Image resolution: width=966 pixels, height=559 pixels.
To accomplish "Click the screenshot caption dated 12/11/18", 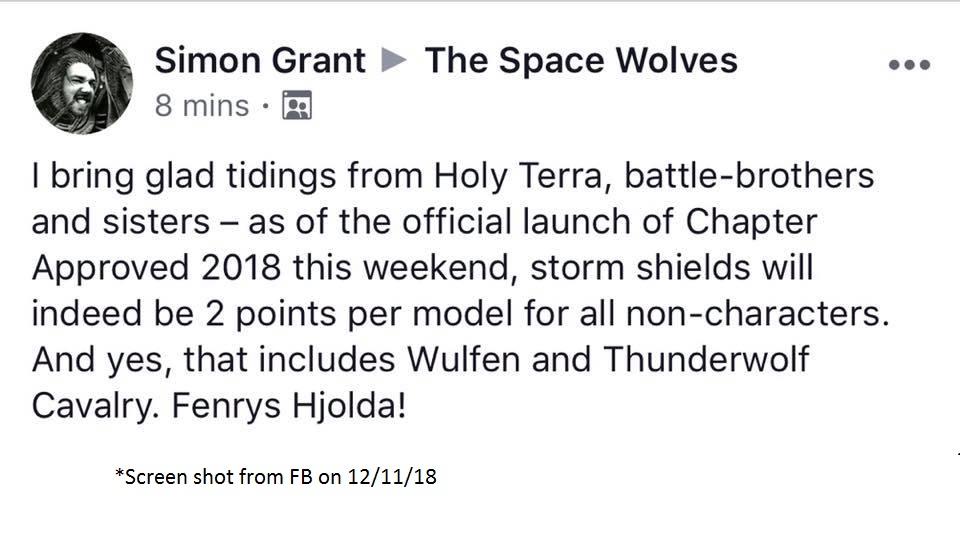I will 276,477.
